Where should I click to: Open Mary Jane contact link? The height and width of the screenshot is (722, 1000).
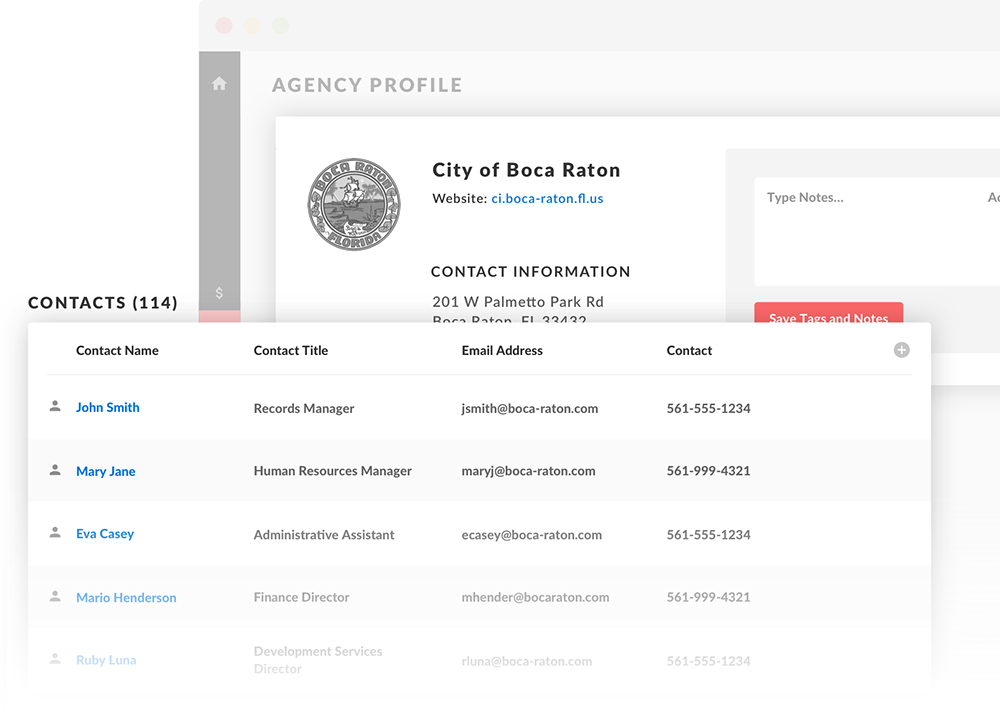(106, 471)
